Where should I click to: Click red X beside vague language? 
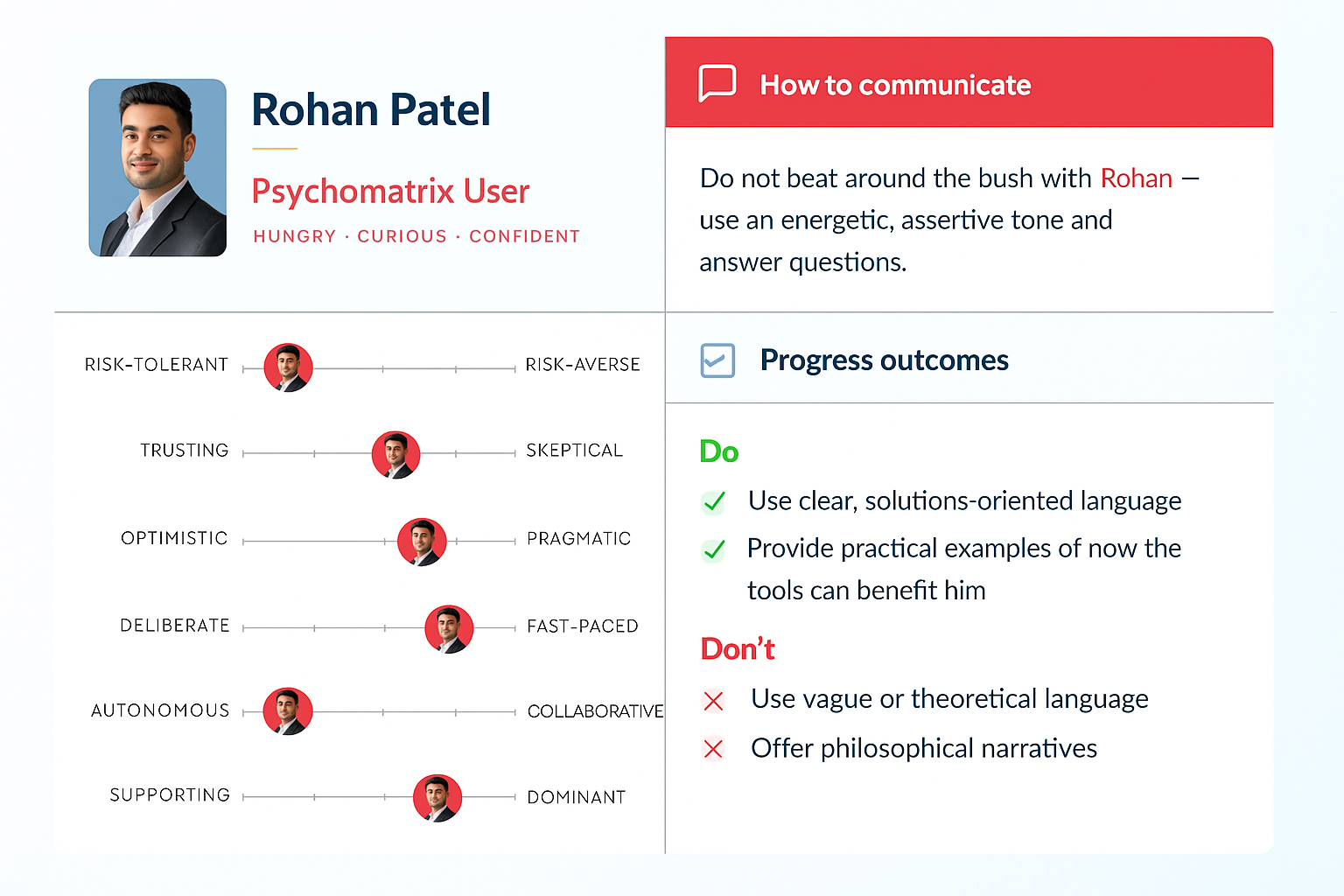tap(714, 701)
